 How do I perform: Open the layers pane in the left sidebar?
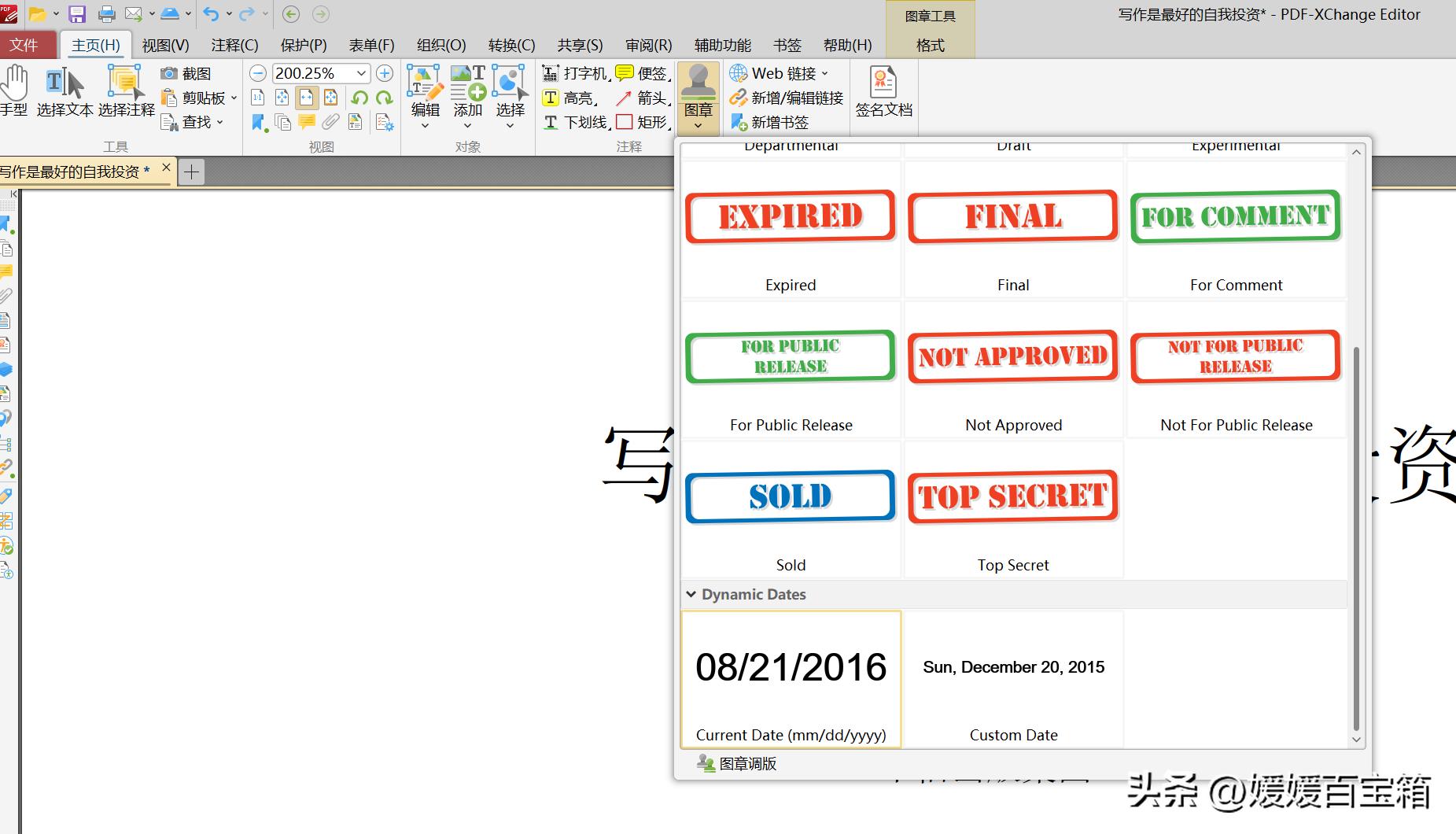(6, 369)
